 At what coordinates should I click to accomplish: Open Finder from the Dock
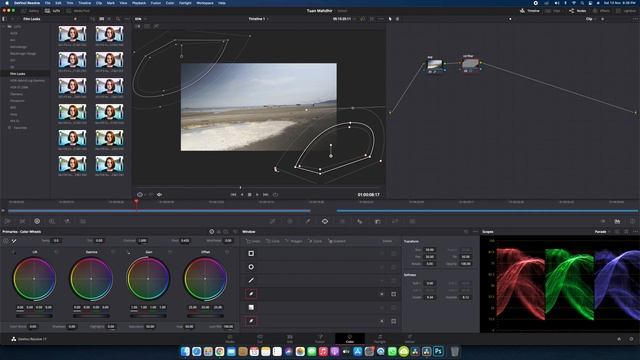[185, 351]
